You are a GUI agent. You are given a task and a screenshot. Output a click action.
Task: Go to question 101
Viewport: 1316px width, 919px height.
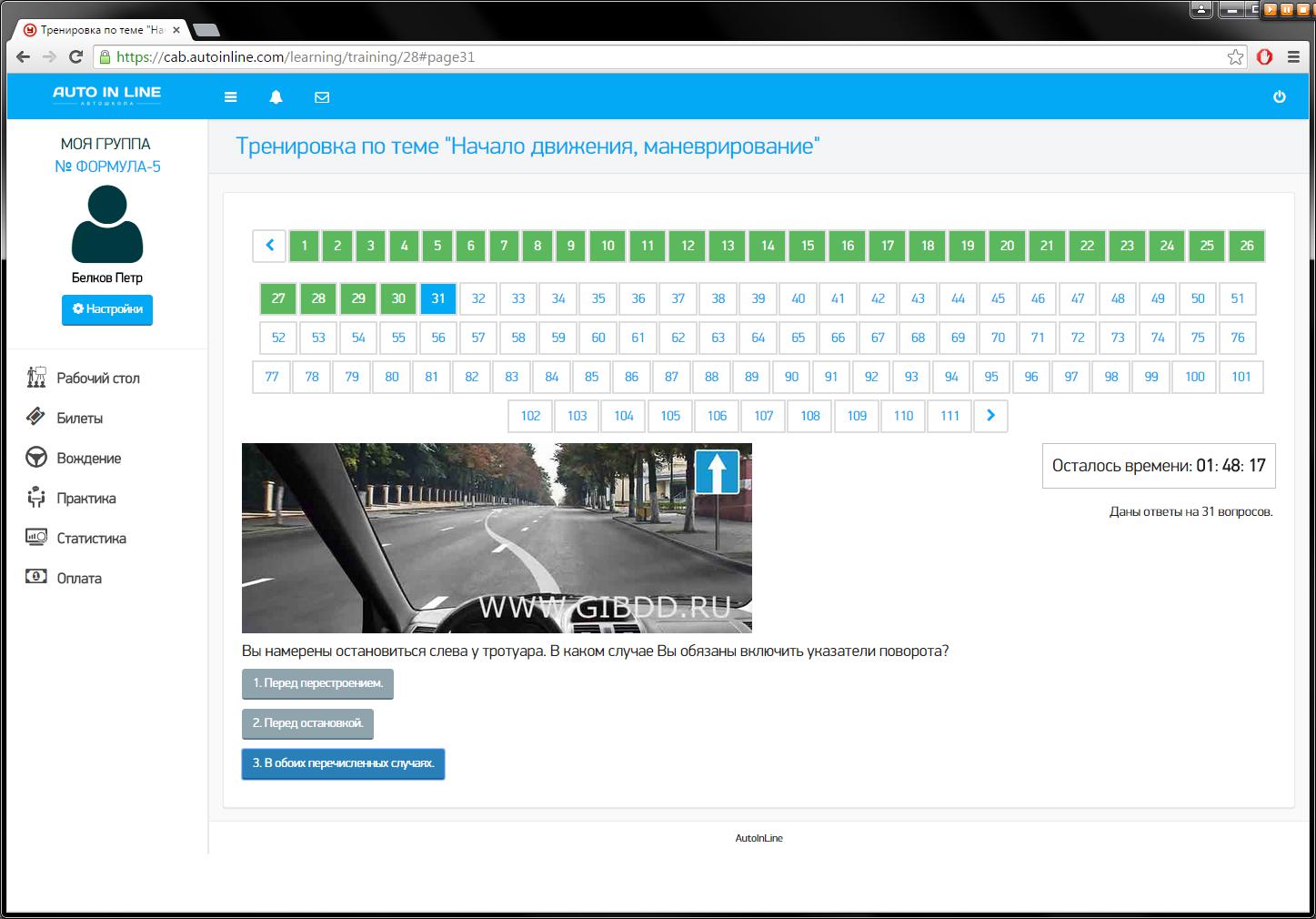point(1241,377)
